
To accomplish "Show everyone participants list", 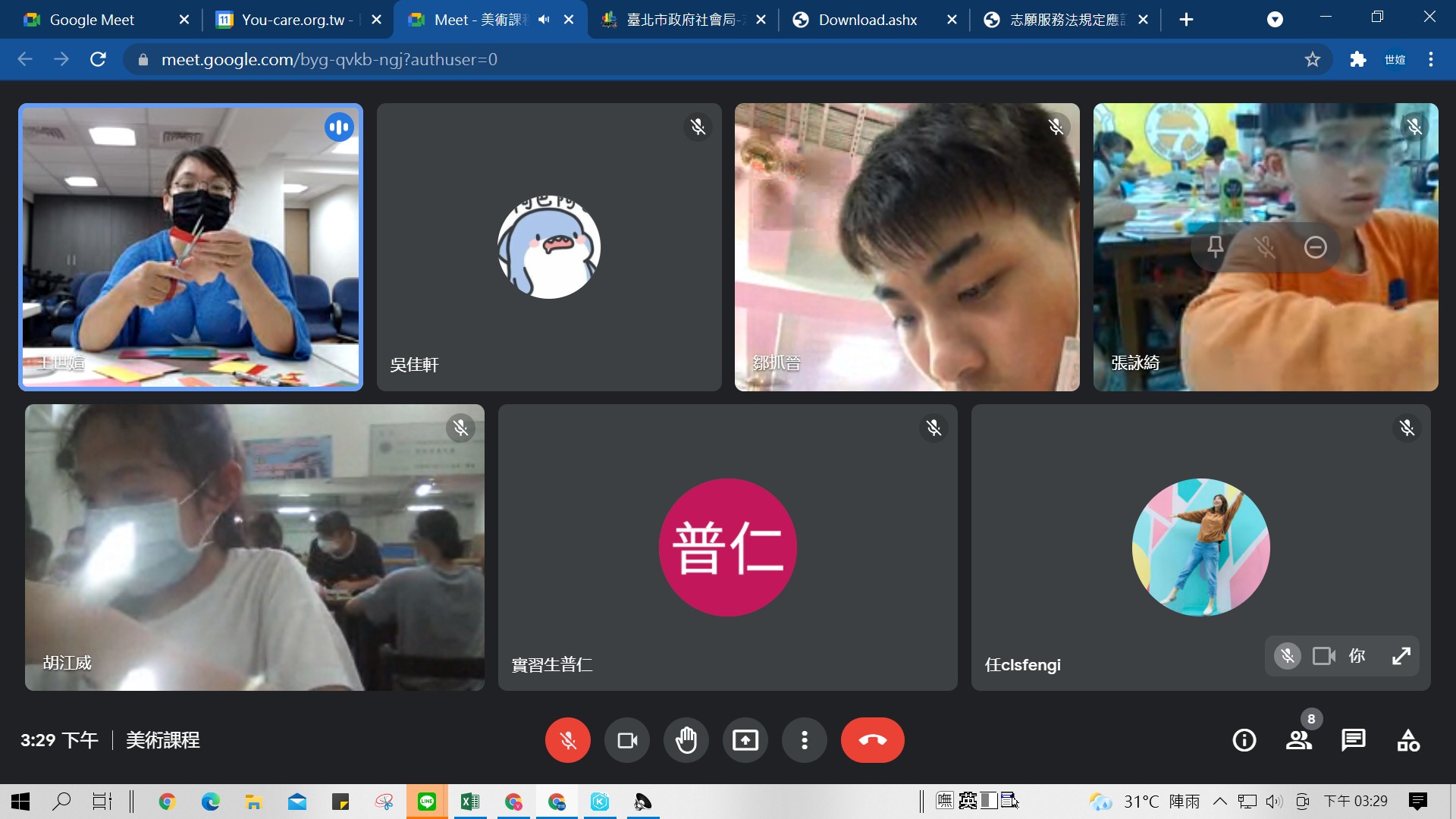I will [x=1299, y=740].
